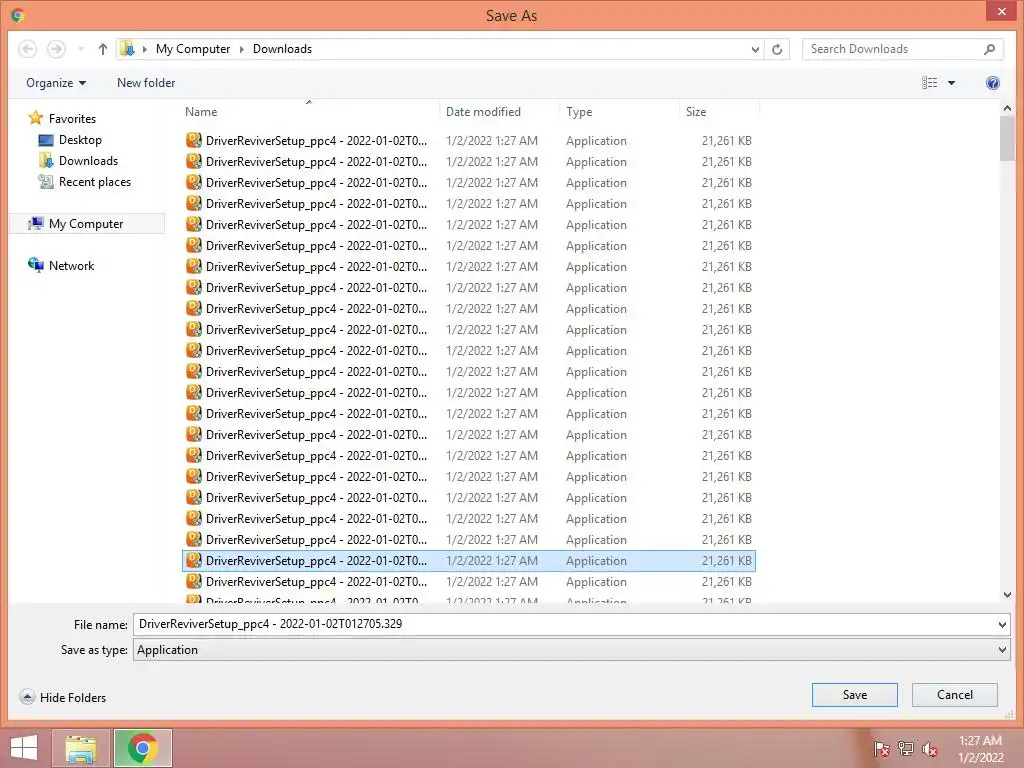Click the icon of the highlighted file

point(193,560)
